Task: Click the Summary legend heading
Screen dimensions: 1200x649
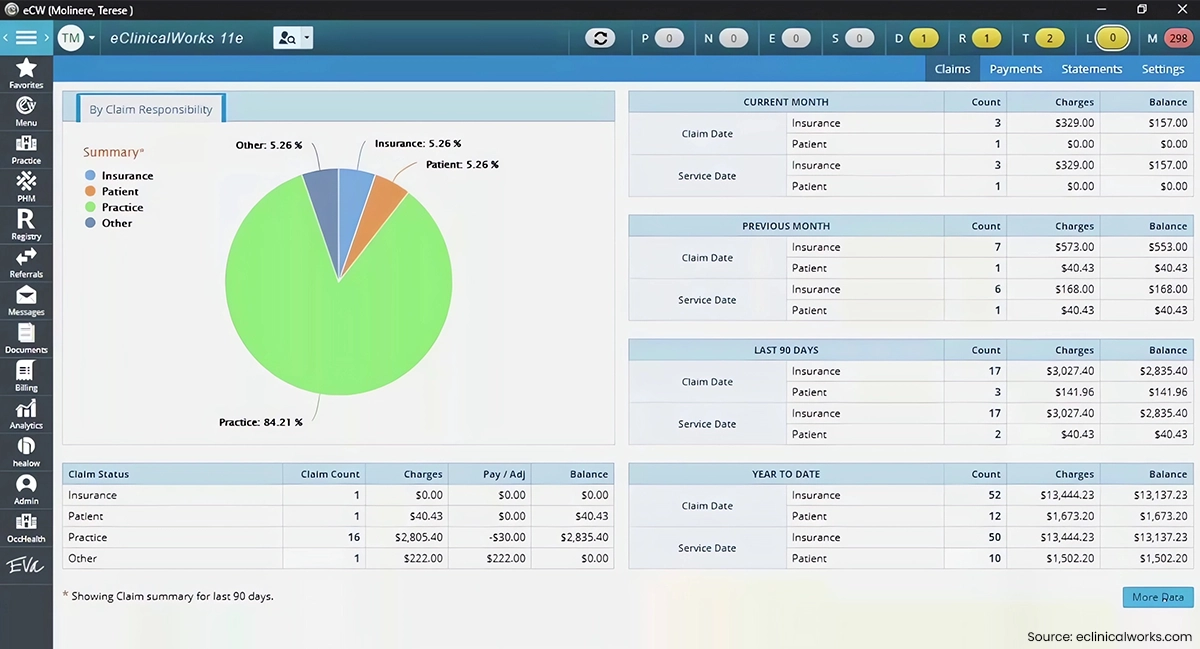Action: coord(113,152)
